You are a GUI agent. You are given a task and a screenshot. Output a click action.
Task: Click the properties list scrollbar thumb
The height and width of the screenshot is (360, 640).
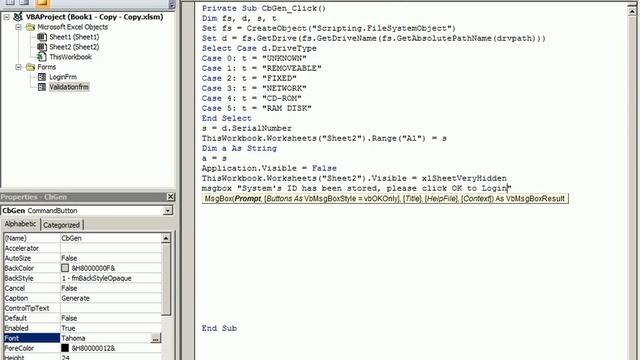pyautogui.click(x=166, y=280)
